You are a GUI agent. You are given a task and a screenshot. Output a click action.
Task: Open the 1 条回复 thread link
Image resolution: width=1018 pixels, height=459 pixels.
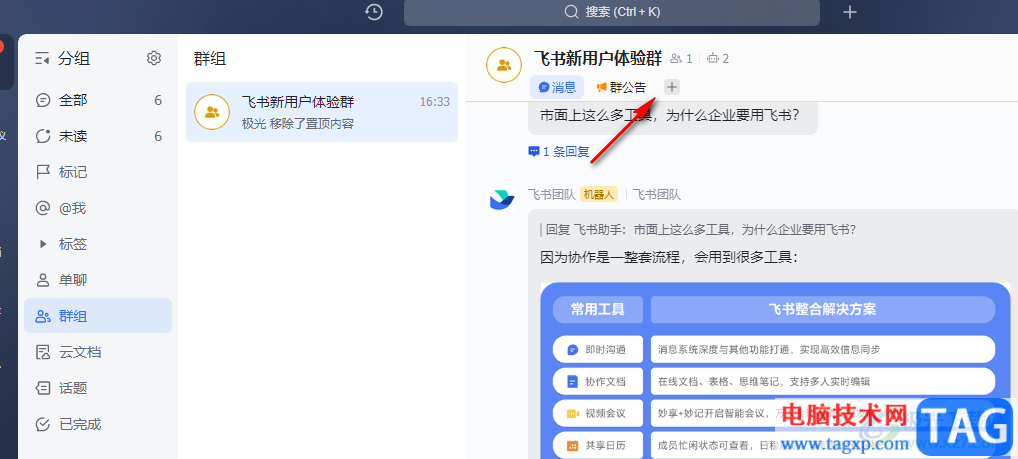[559, 152]
